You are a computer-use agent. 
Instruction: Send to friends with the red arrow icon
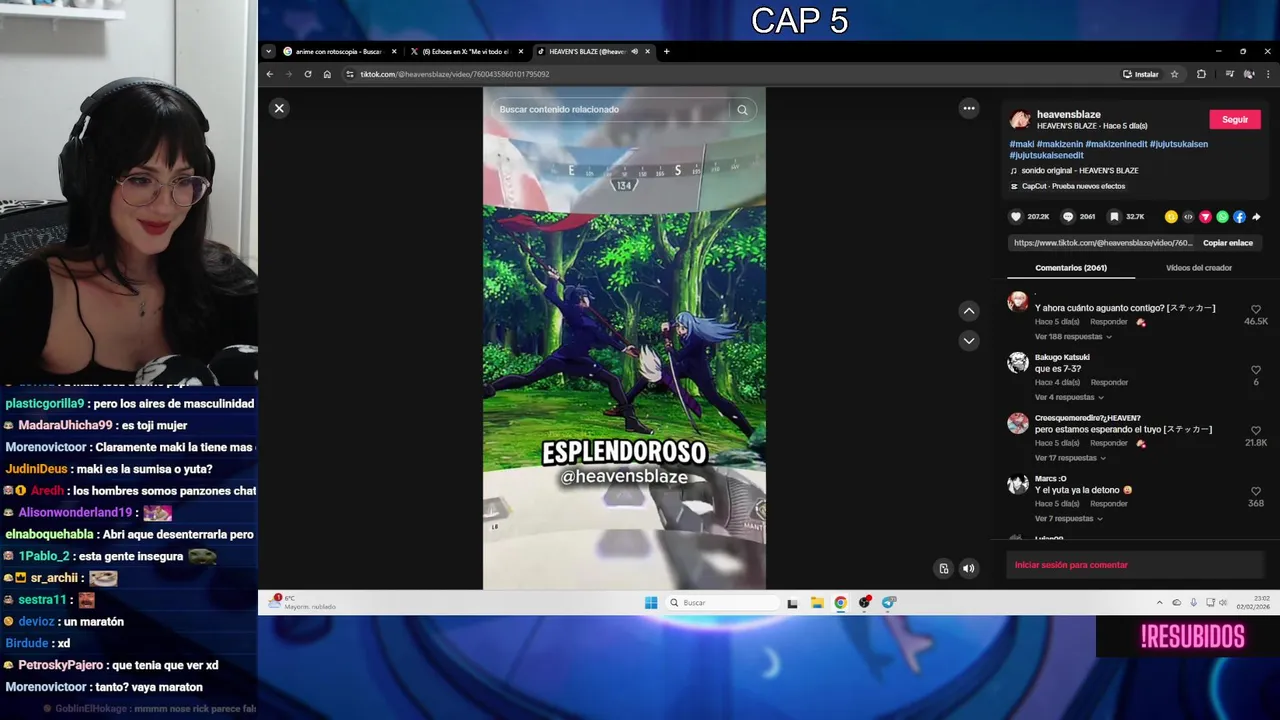[1205, 217]
